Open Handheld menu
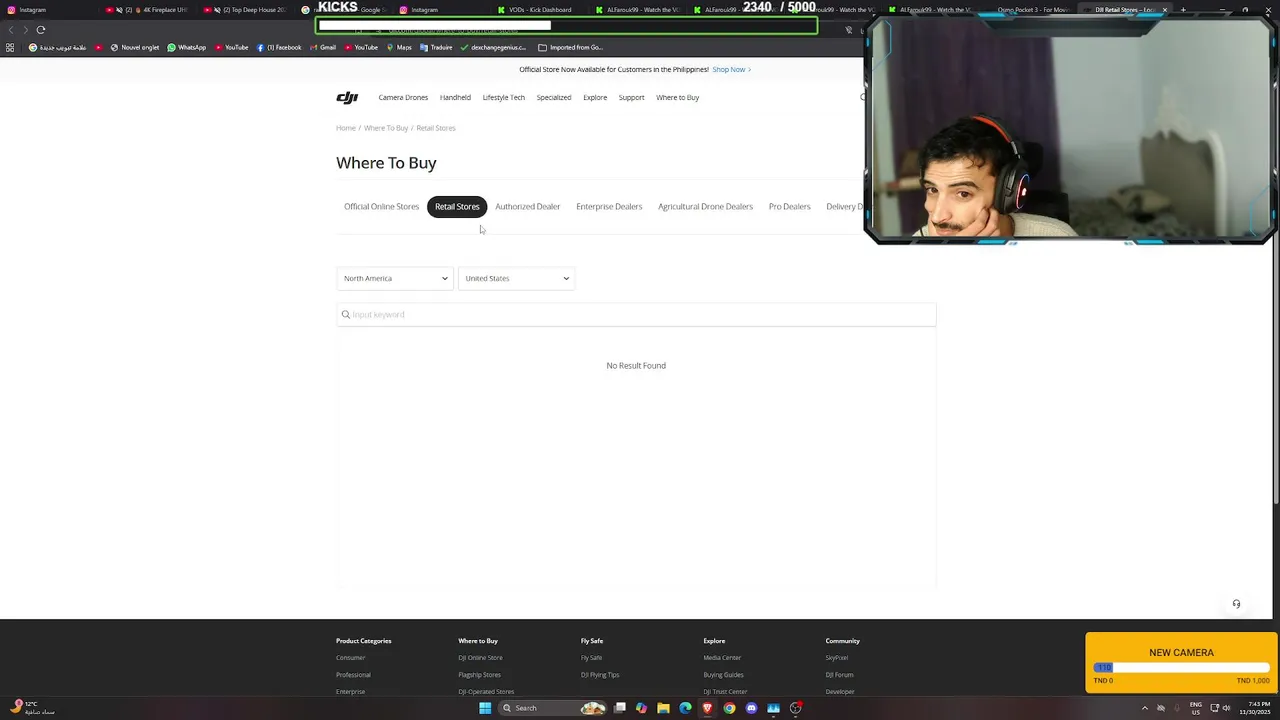The image size is (1280, 720). pos(455,97)
